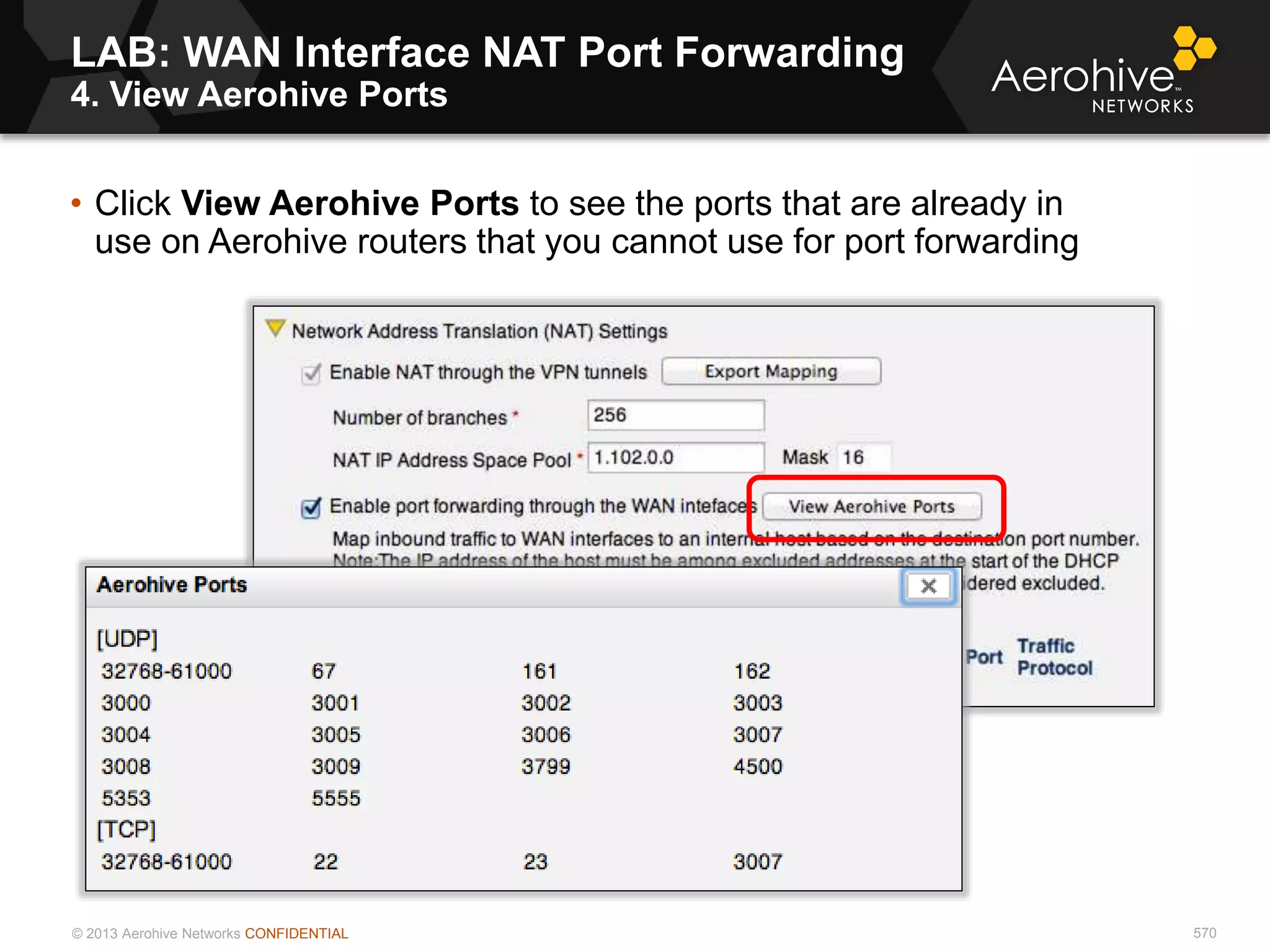Click UDP port 3004

click(x=126, y=734)
